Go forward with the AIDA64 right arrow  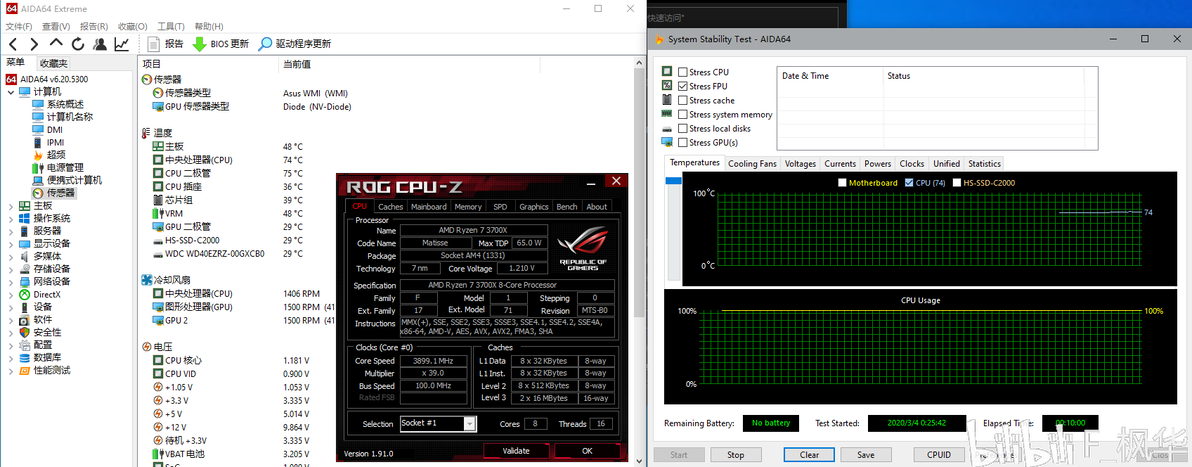(x=34, y=44)
